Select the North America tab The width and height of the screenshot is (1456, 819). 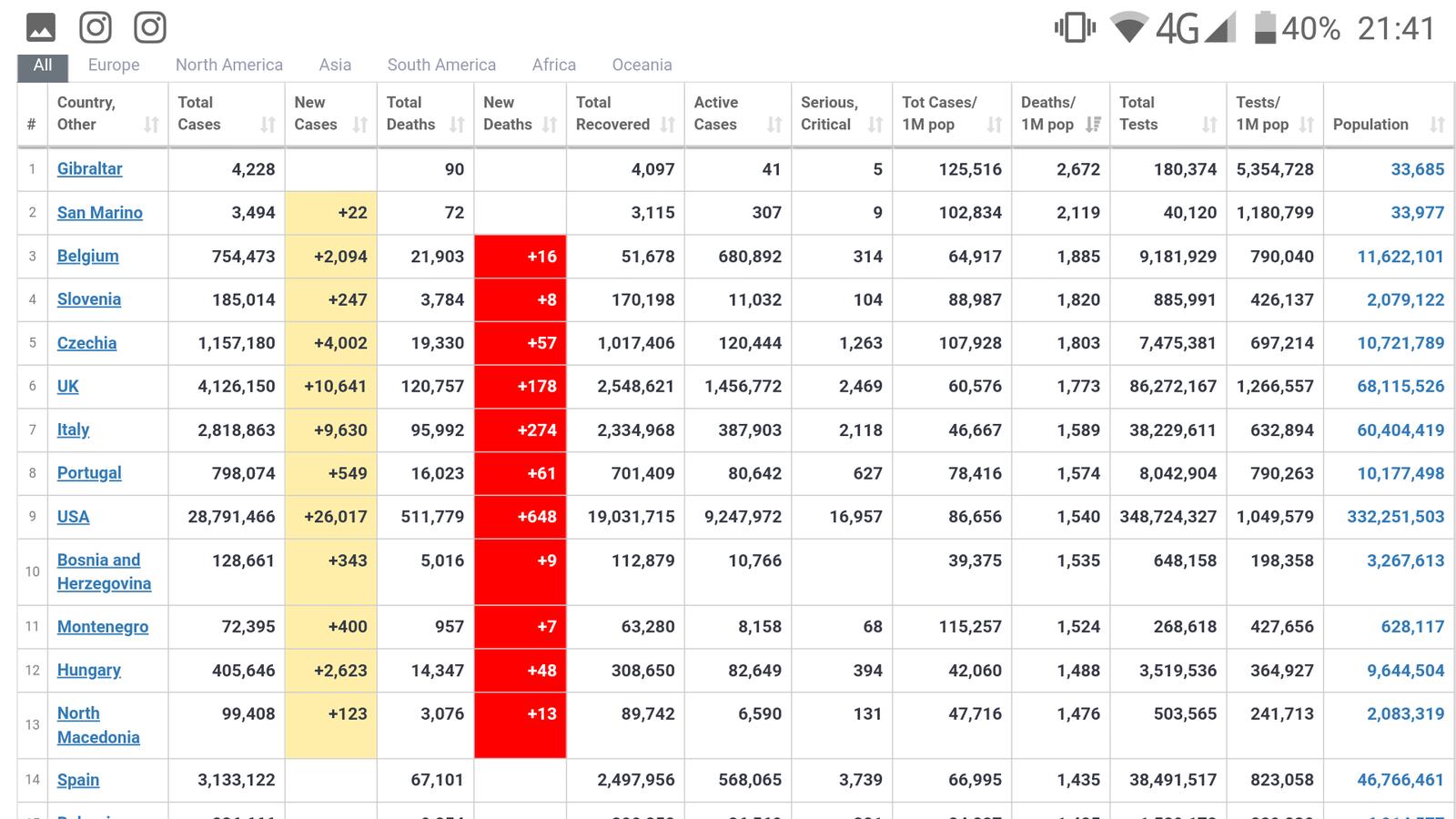(229, 65)
